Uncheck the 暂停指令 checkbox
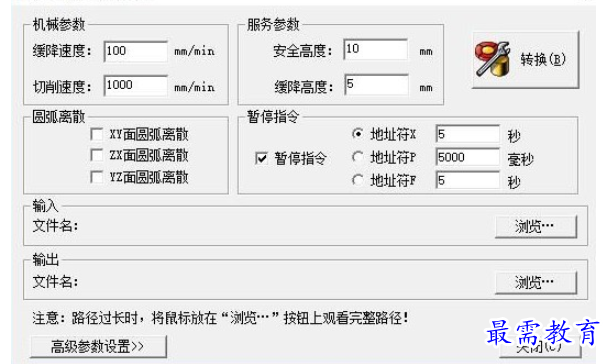The width and height of the screenshot is (608, 364). click(261, 158)
